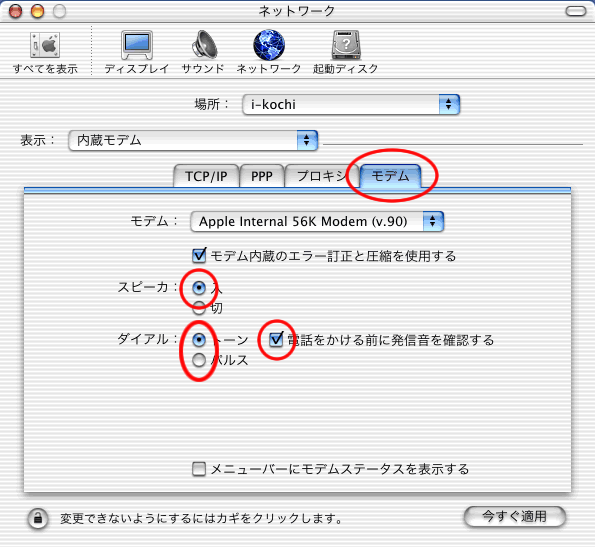Image resolution: width=595 pixels, height=547 pixels.
Task: Toggle modem error correction and compression checkbox
Action: pos(199,256)
